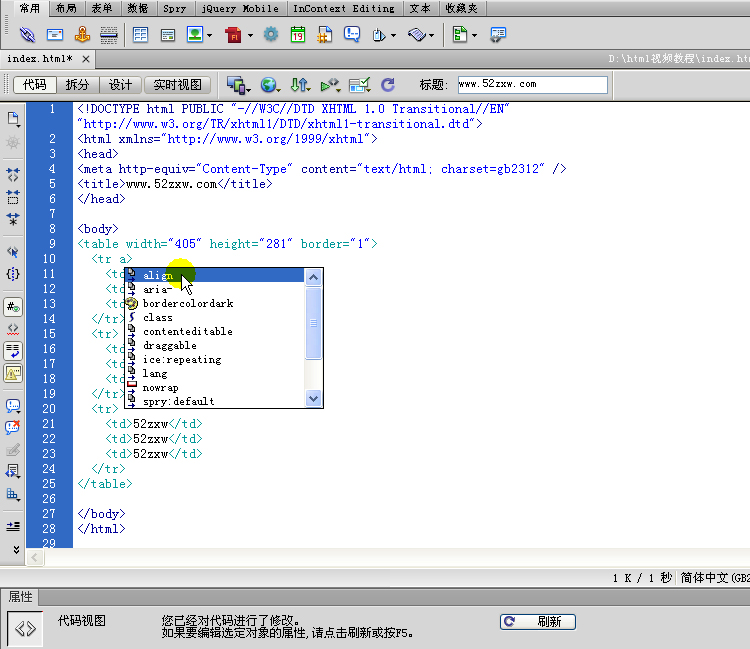Click scroll-down arrow of code hints list
Viewport: 750px width, 649px height.
tap(313, 398)
